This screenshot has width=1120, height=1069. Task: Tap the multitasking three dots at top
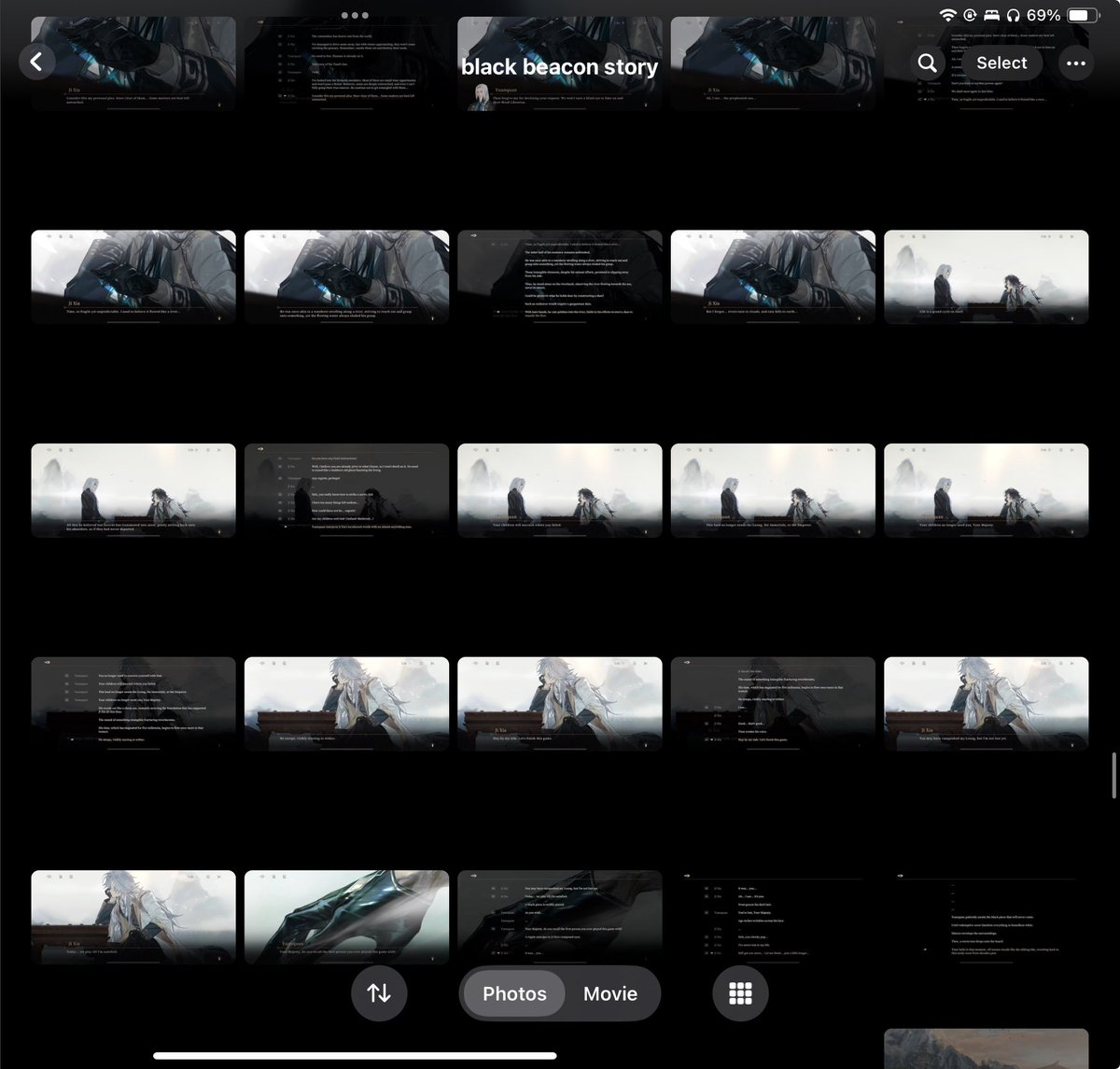[x=355, y=16]
